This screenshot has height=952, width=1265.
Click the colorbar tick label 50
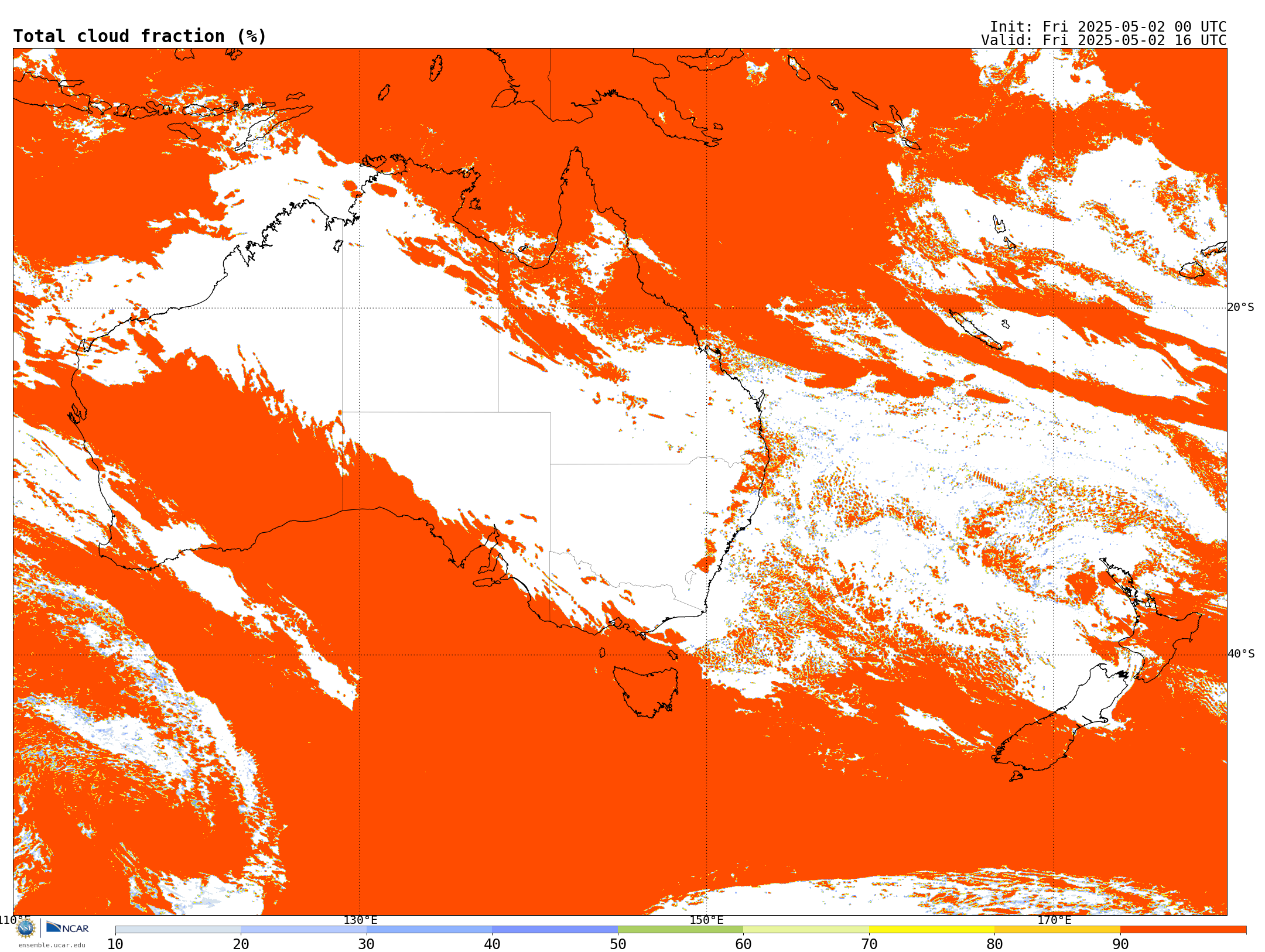(618, 944)
